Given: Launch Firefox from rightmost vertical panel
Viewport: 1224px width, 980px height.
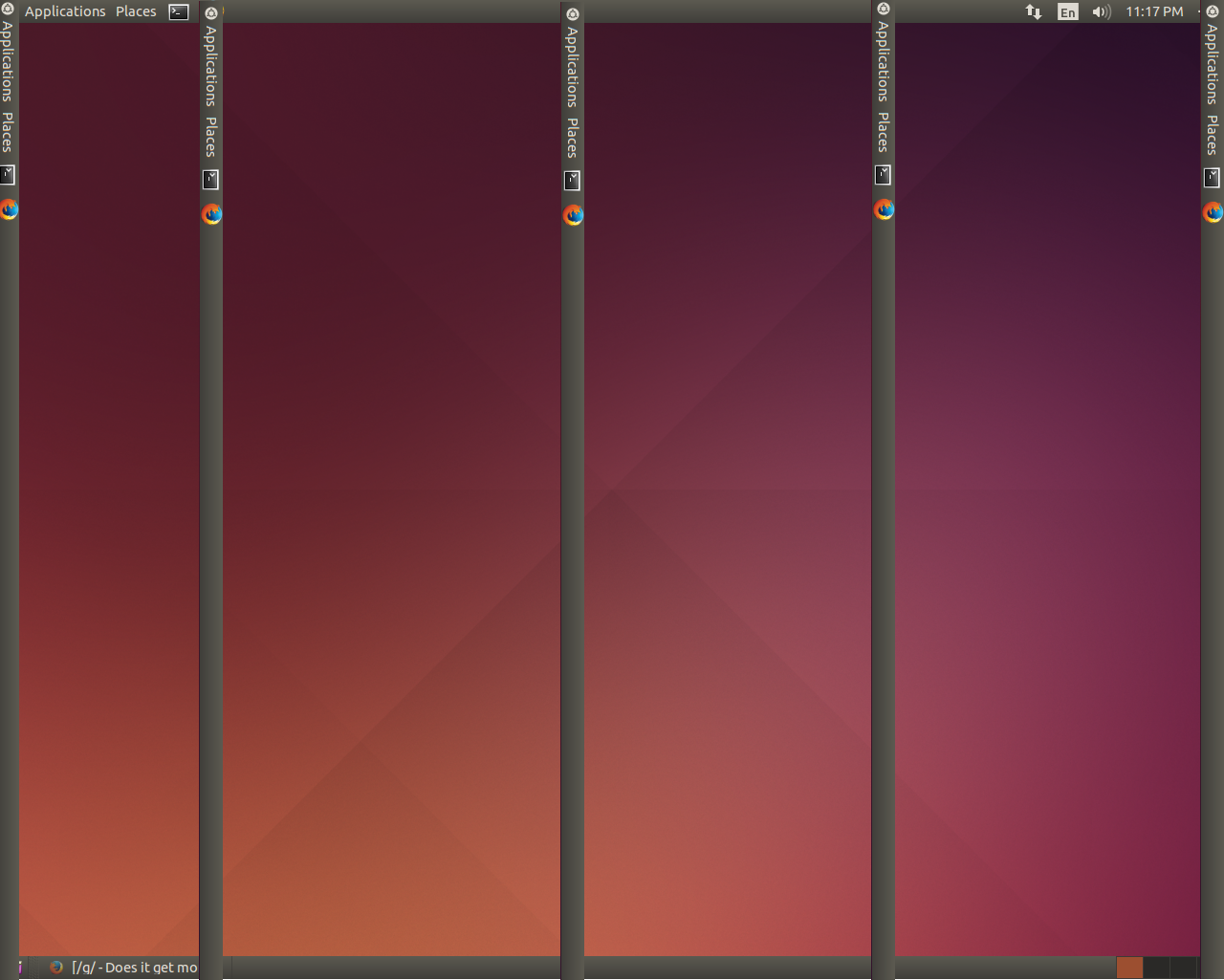Looking at the screenshot, I should point(1213,212).
